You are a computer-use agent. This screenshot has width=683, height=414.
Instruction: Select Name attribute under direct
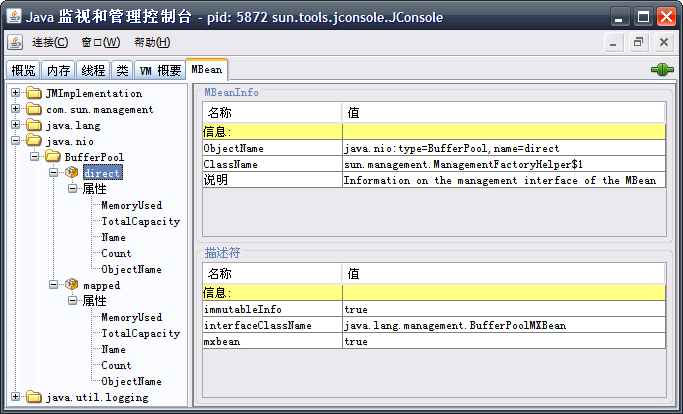point(113,238)
